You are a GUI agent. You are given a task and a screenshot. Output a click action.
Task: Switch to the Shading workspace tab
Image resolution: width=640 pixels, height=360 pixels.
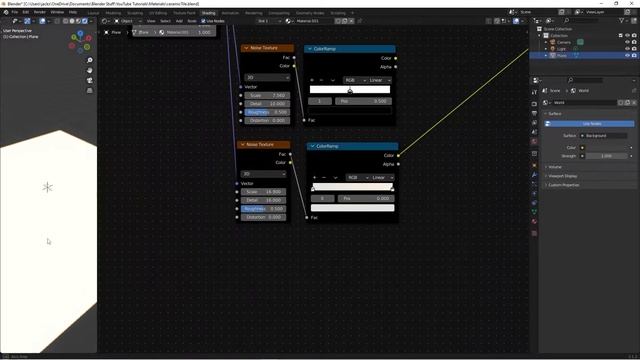coord(209,13)
